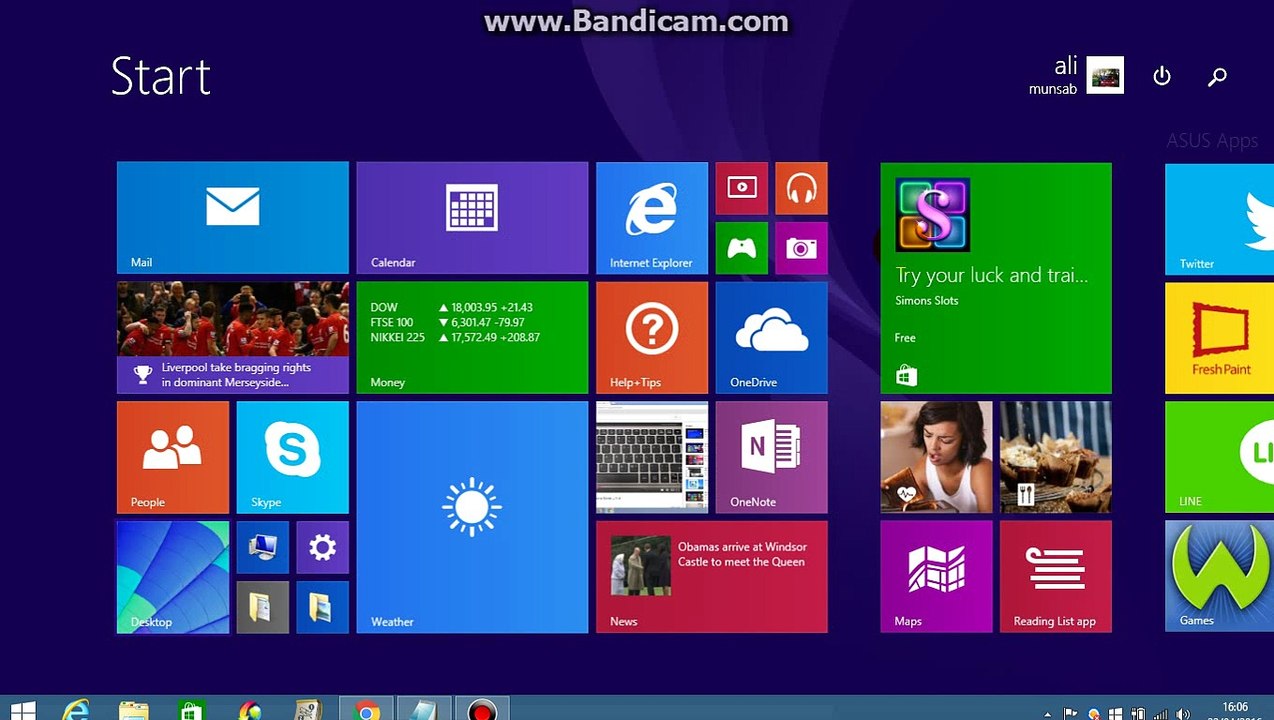
Task: Open the Twitter tile
Action: click(x=1220, y=219)
